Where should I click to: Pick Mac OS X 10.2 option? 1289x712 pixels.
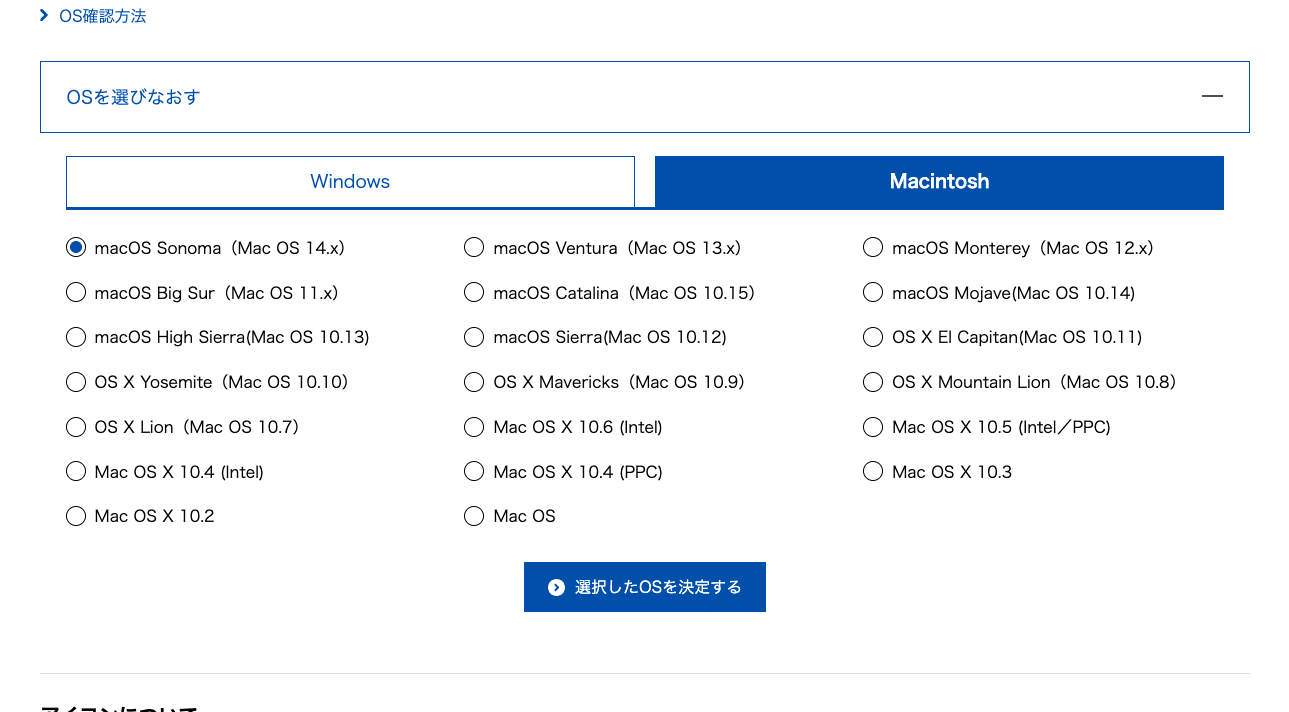point(76,516)
